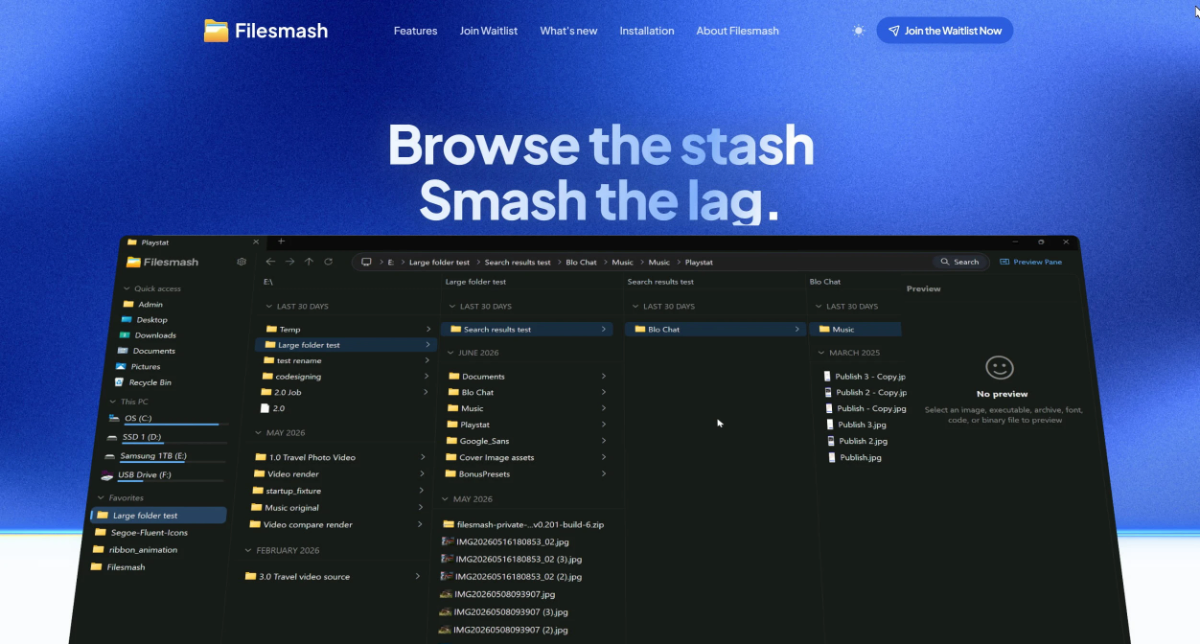Click the Samsung 1TB (E:) drive icon

pos(109,456)
